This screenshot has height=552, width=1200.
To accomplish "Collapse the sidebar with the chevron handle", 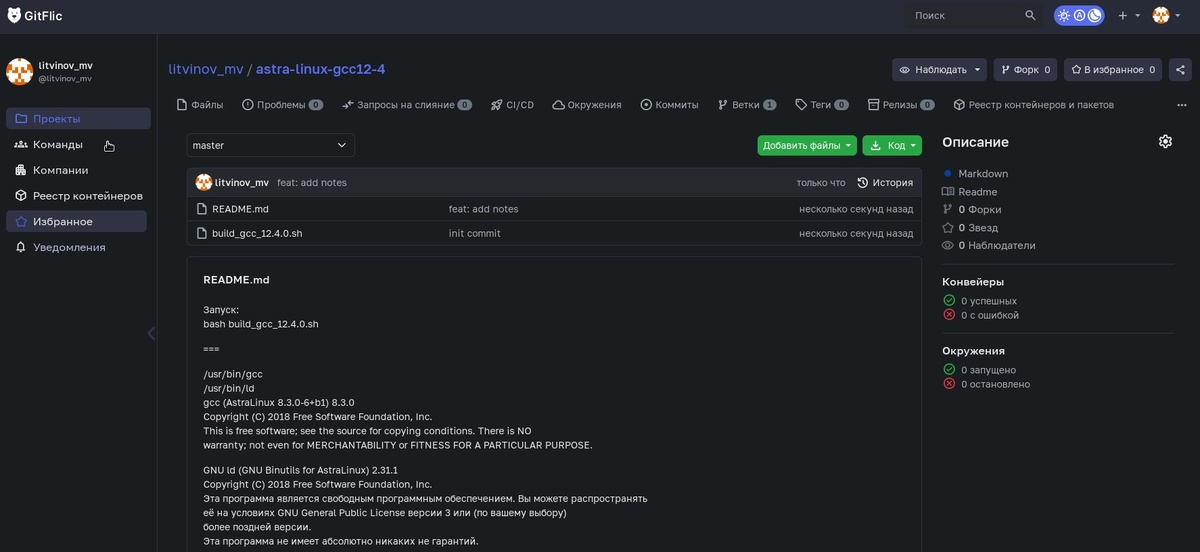I will [151, 333].
